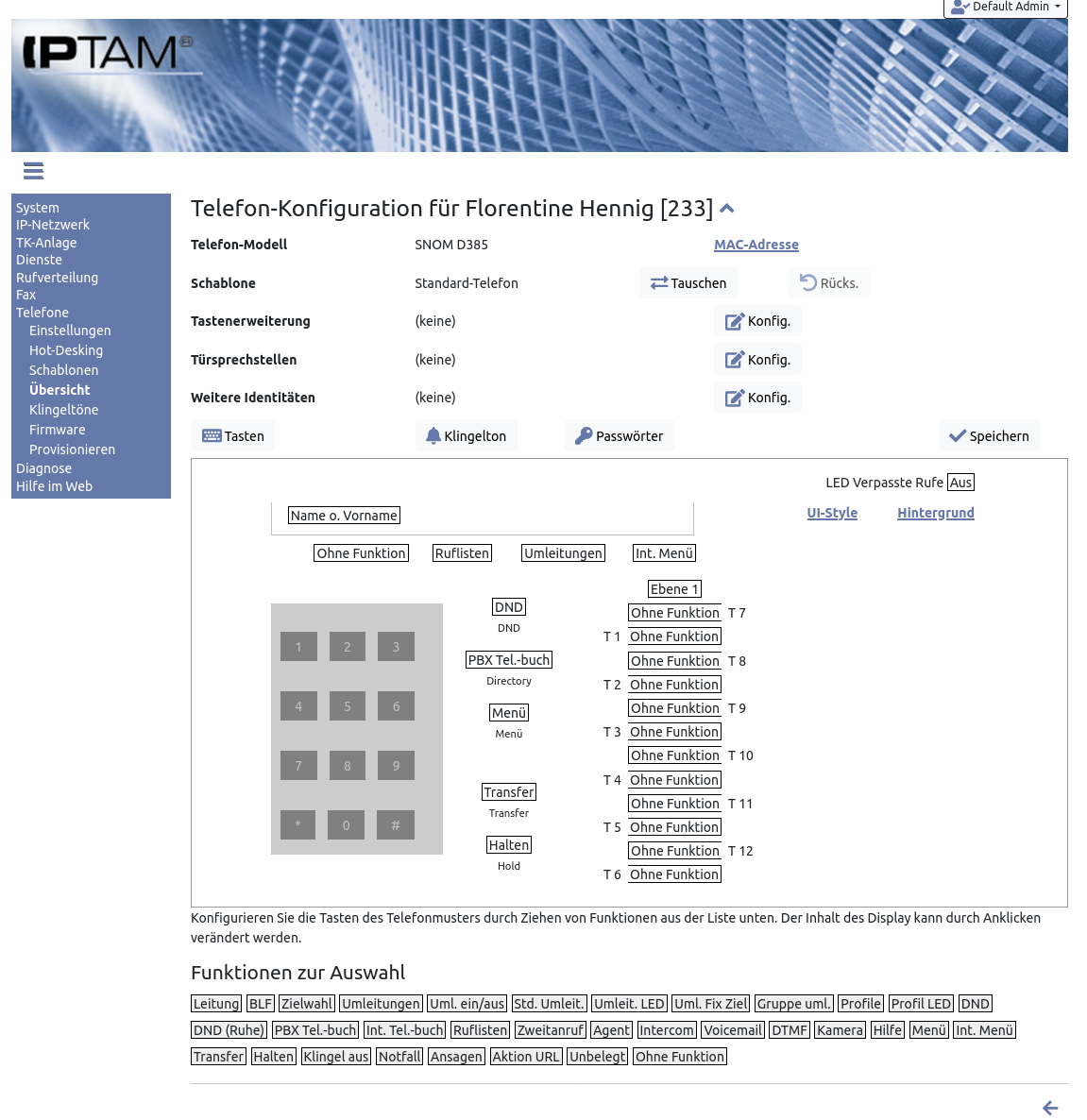Open Konfig. for Weitere Identitäten
The image size is (1087, 1120).
[757, 398]
